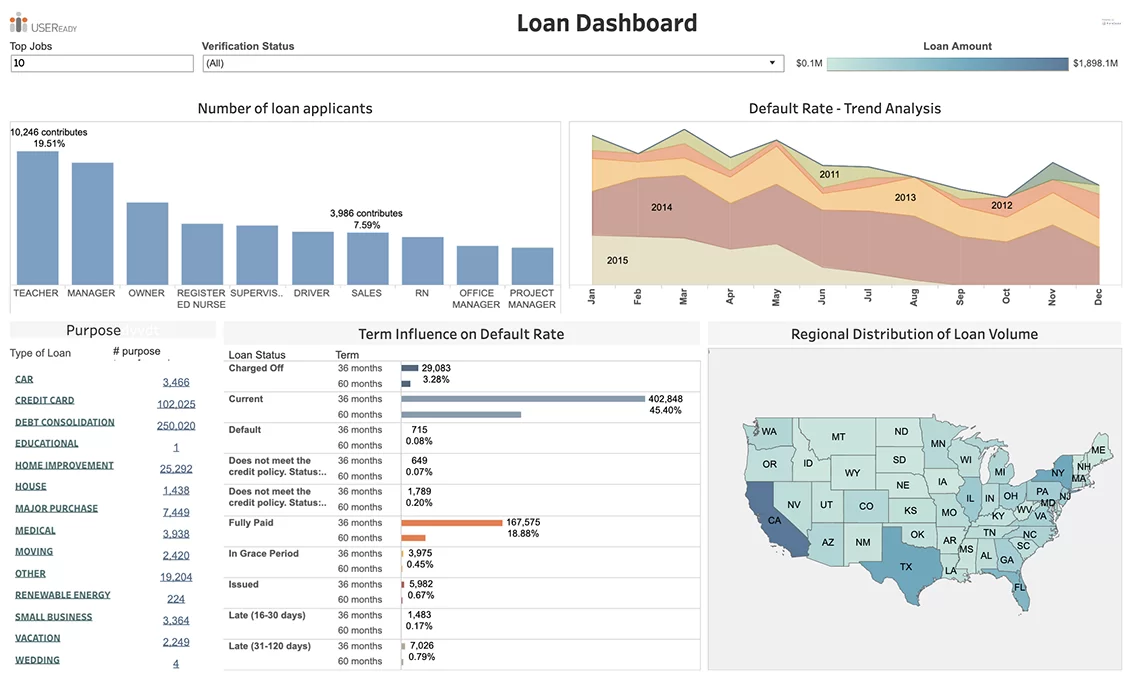The image size is (1134, 680).
Task: Open the MEDICAL loan type link
Action: [x=35, y=531]
